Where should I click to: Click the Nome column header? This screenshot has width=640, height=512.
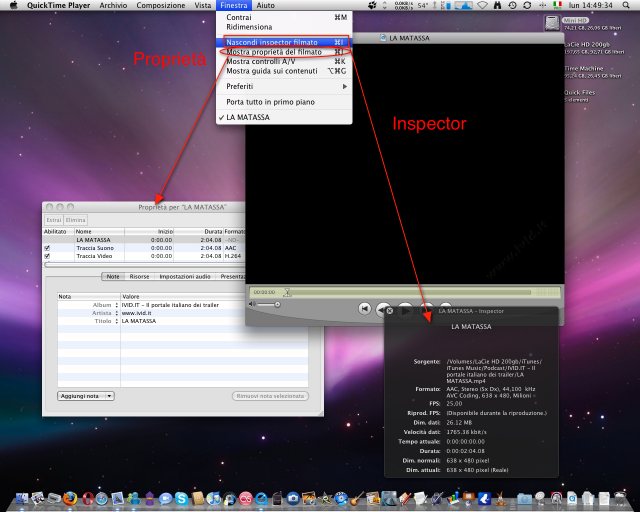(100, 232)
